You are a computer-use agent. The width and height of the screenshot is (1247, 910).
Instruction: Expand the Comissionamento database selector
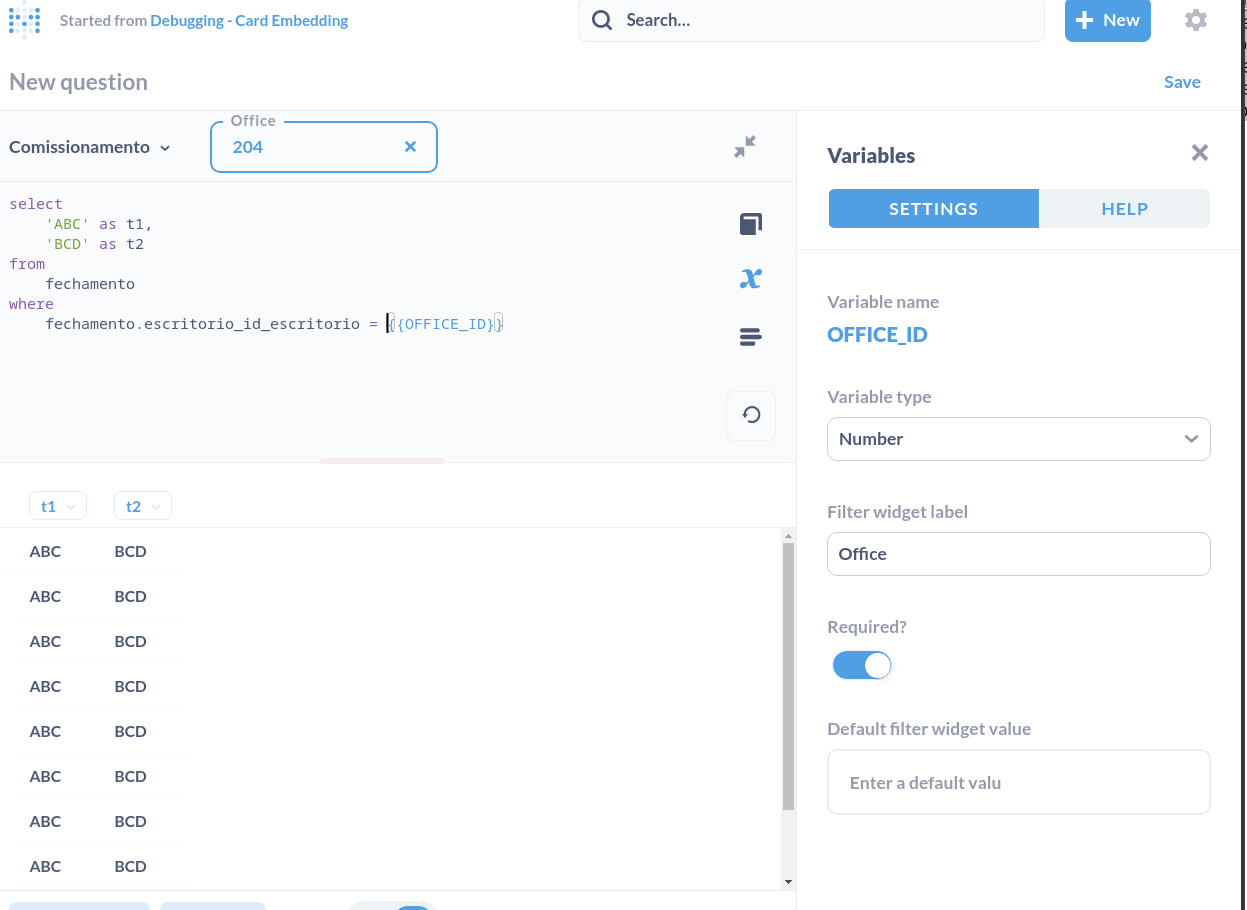click(x=89, y=146)
